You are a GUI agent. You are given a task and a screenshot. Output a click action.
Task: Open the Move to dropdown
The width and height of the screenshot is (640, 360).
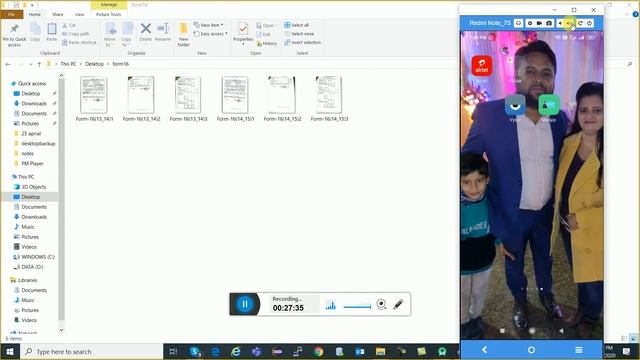coord(110,35)
